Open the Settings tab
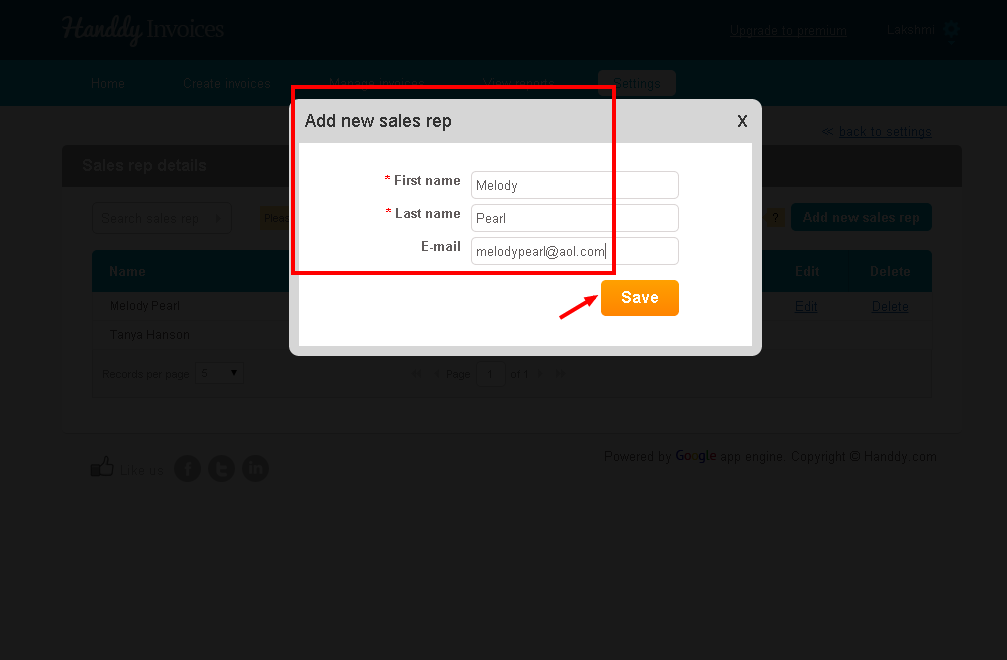The height and width of the screenshot is (660, 1007). [636, 83]
